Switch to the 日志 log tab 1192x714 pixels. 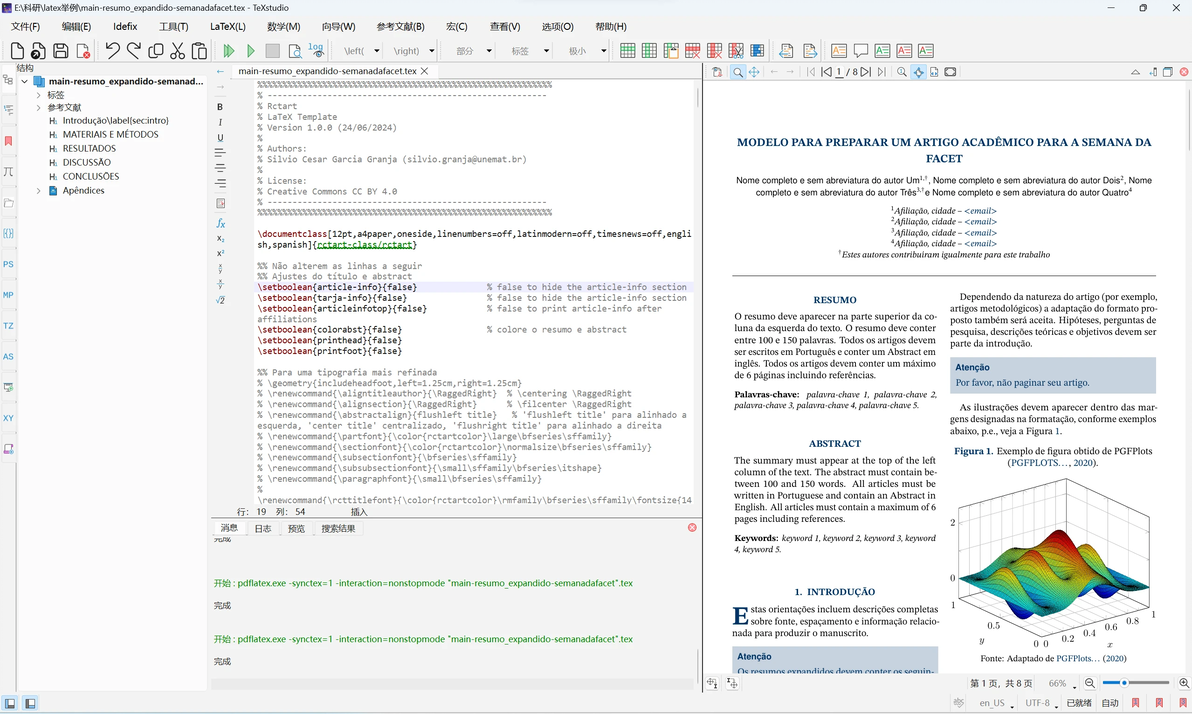pyautogui.click(x=262, y=529)
